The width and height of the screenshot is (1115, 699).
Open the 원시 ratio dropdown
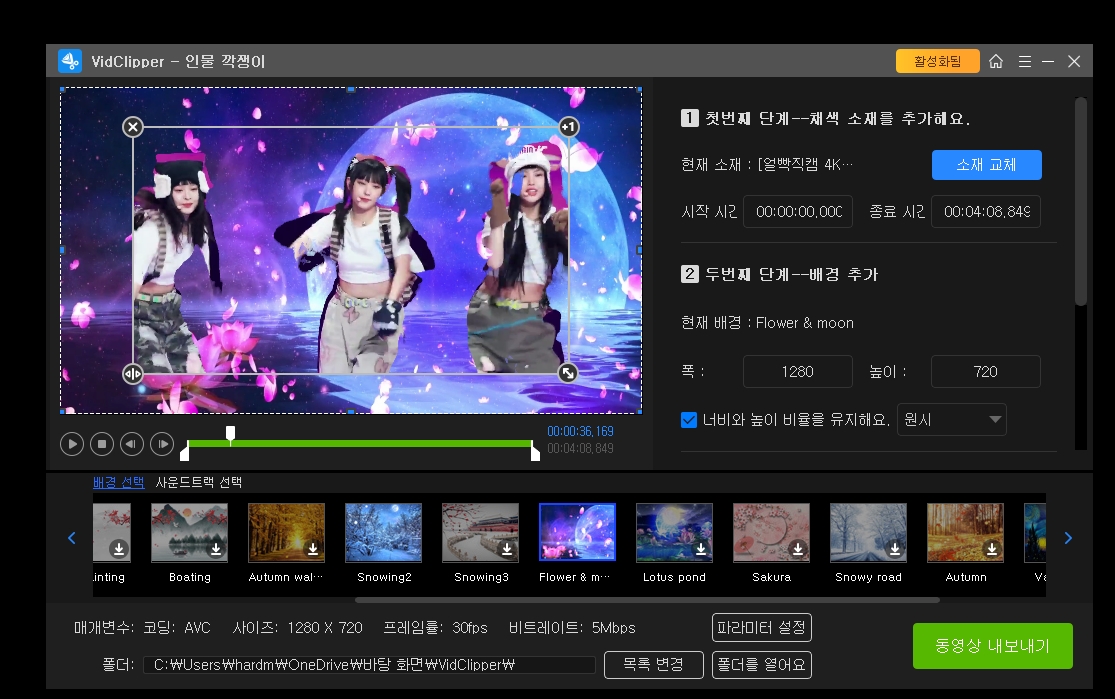[x=951, y=420]
